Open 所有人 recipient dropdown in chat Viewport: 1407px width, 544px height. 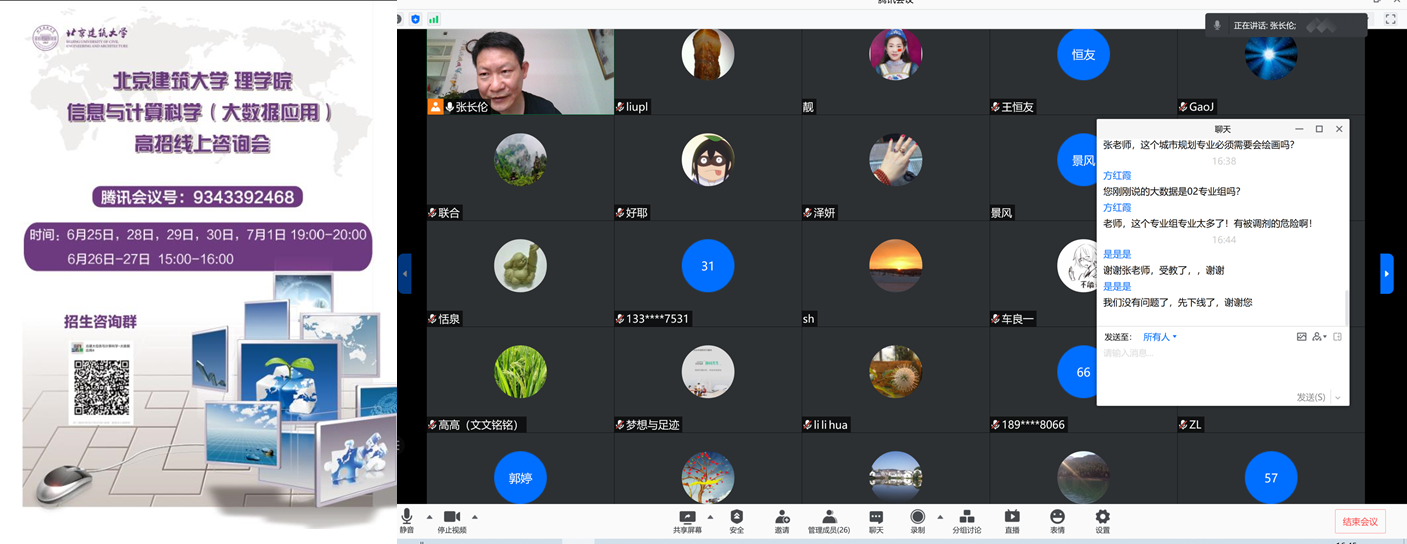point(1160,337)
